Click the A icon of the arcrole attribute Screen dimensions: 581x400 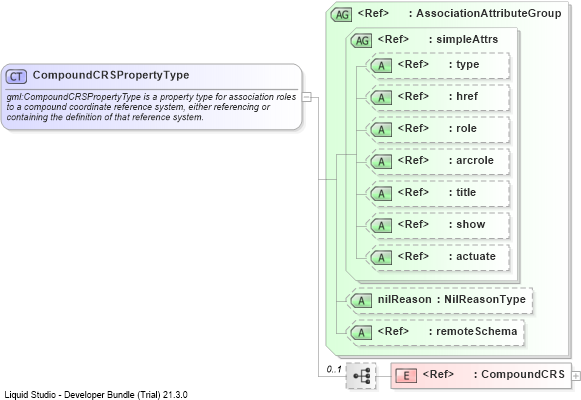click(381, 162)
